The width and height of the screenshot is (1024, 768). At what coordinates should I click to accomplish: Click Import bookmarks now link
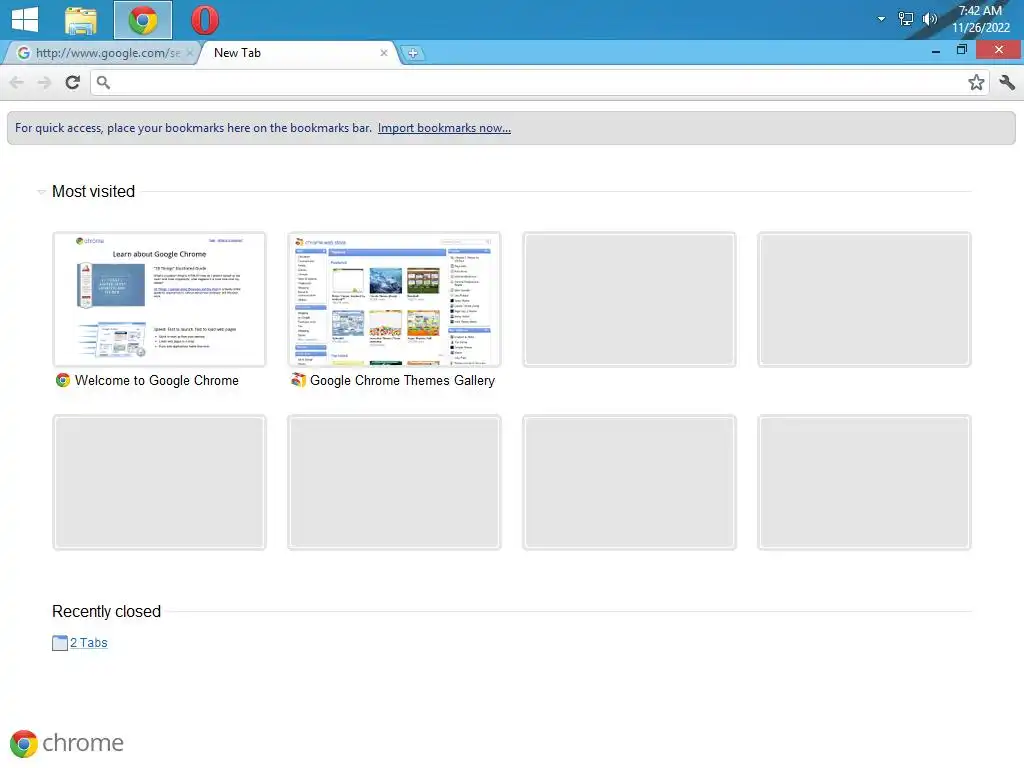(444, 128)
